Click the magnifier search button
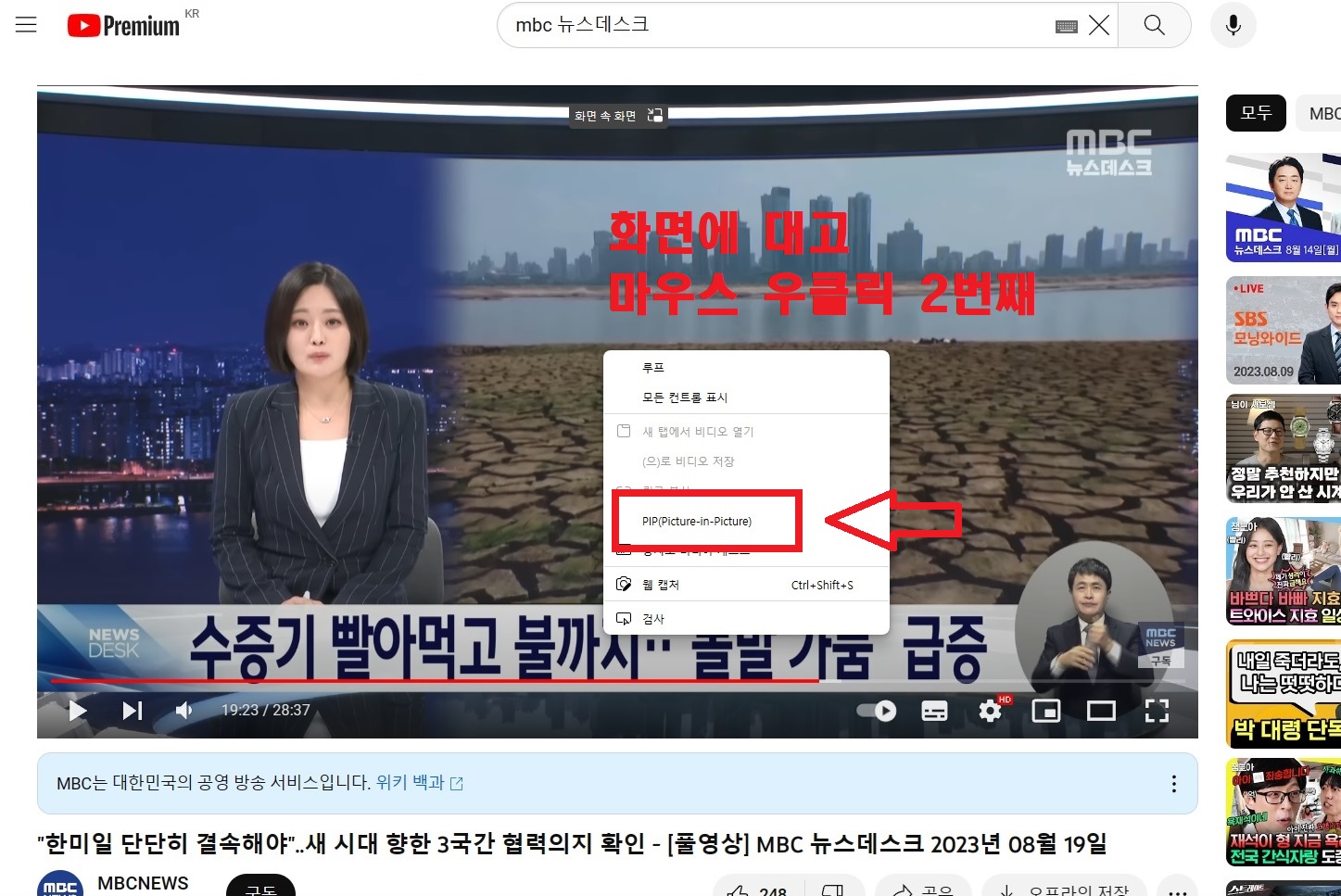Image resolution: width=1341 pixels, height=896 pixels. [x=1154, y=25]
